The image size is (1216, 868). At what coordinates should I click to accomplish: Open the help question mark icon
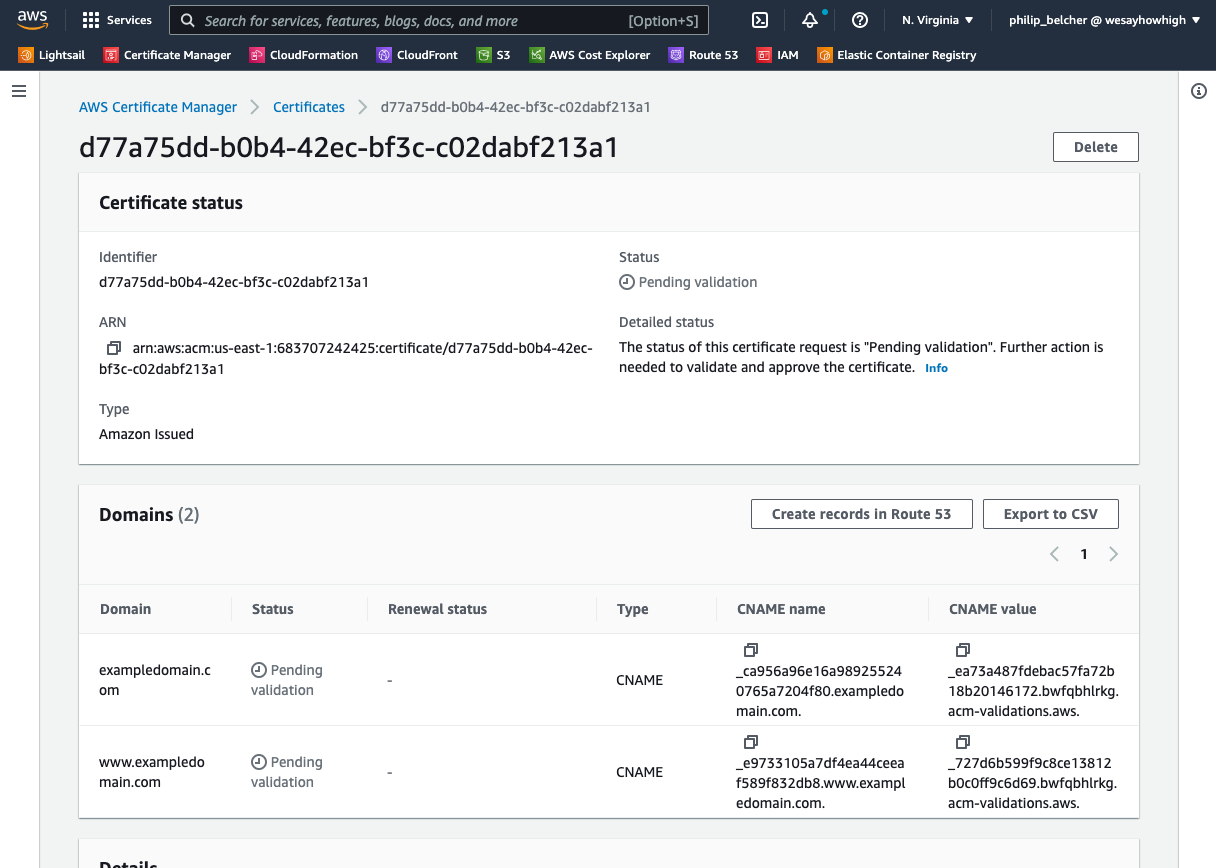pyautogui.click(x=859, y=20)
